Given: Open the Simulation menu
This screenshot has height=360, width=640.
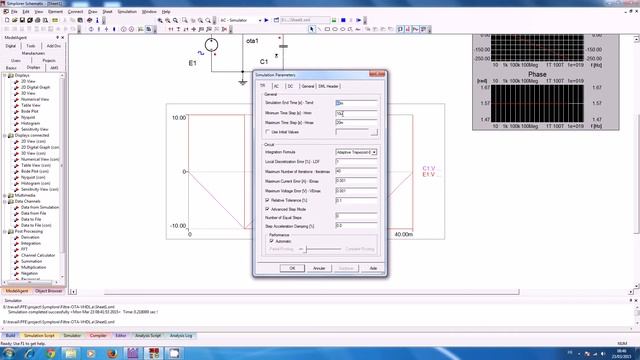Looking at the screenshot, I should tap(127, 11).
